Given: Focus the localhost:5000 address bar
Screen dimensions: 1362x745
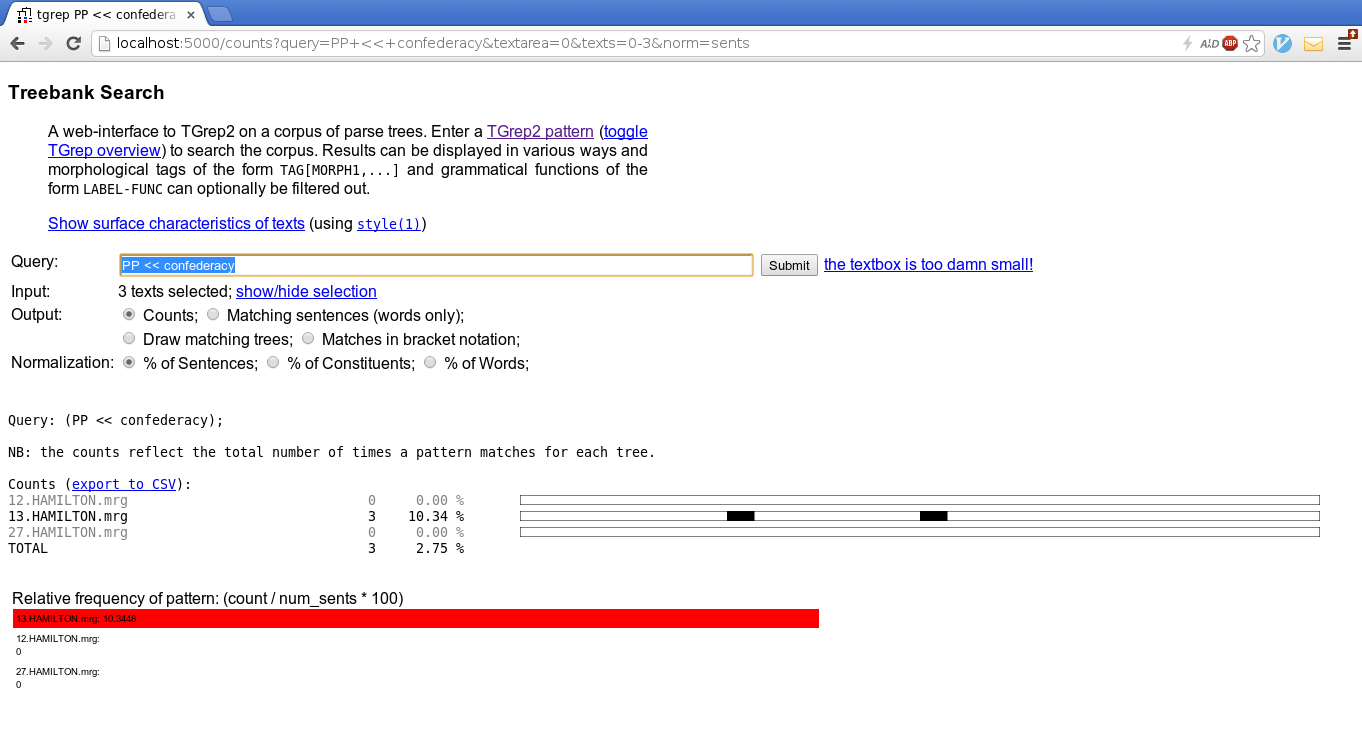Looking at the screenshot, I should point(640,43).
